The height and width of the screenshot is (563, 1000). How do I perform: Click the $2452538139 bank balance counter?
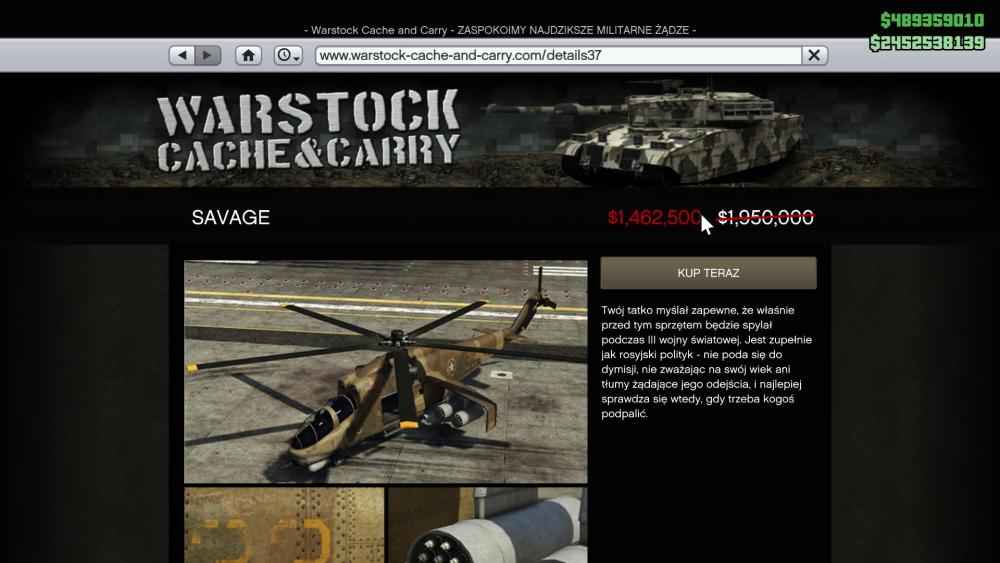pos(927,43)
